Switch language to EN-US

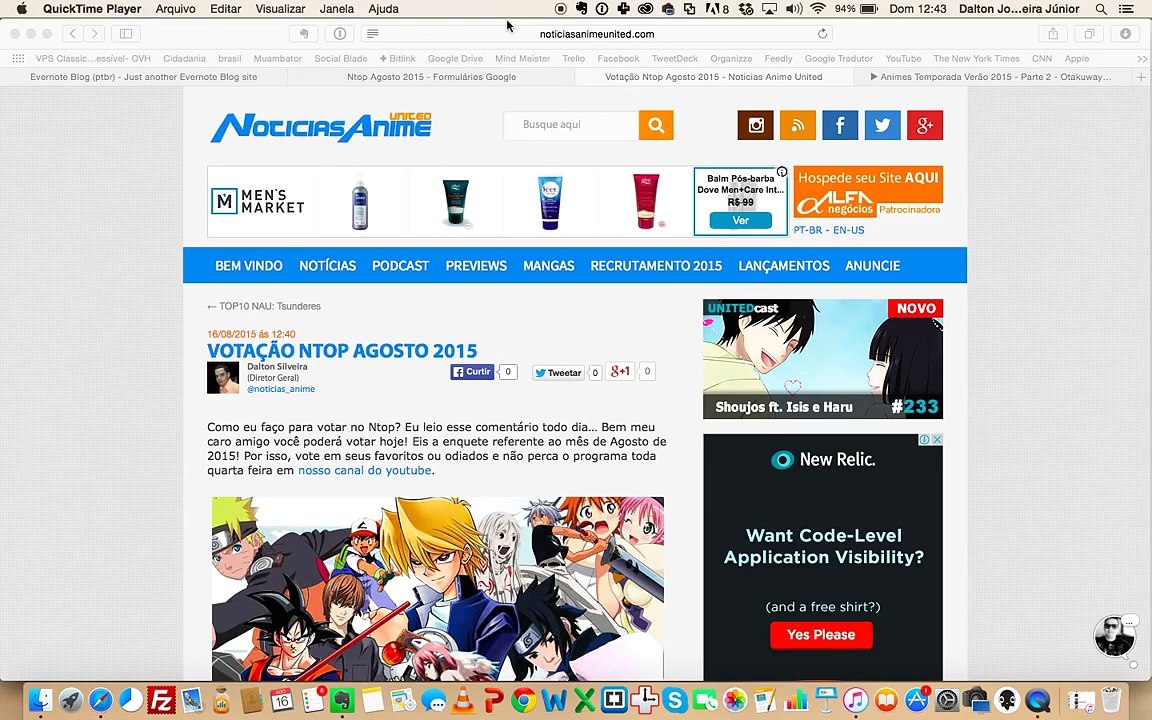point(849,230)
